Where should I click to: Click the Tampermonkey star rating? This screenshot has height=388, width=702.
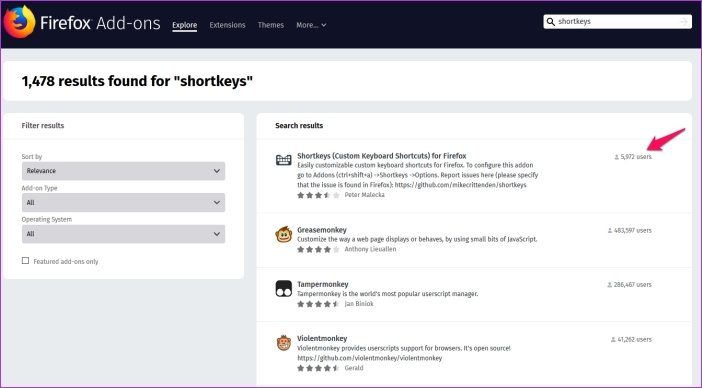318,304
